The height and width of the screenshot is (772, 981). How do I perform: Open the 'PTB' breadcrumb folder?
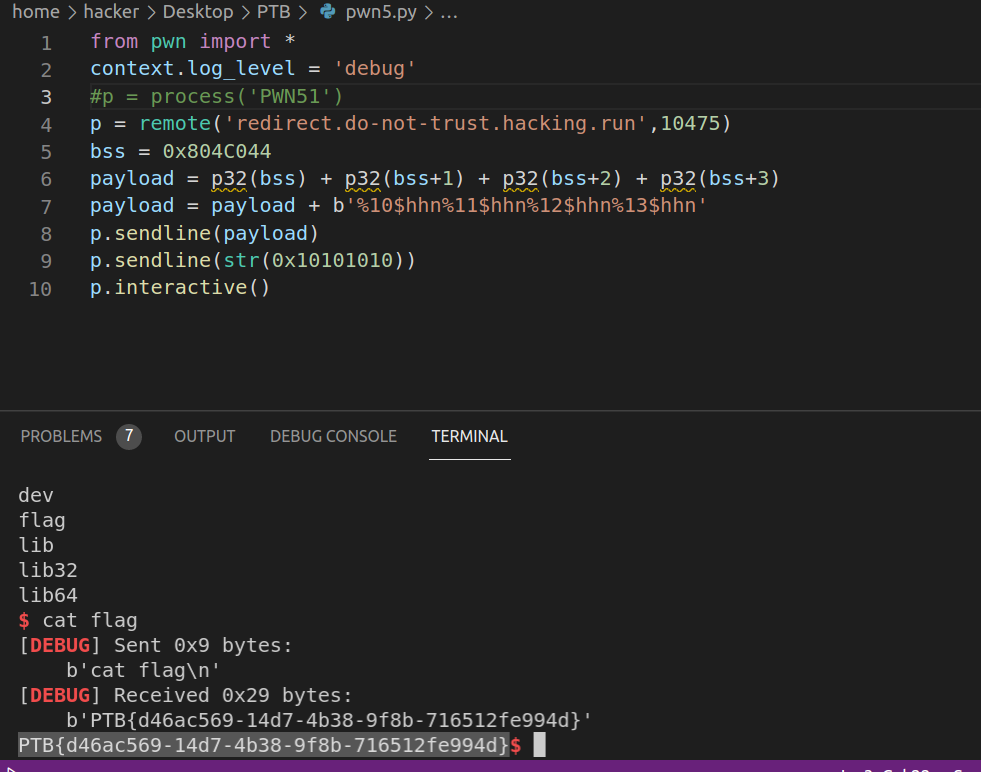tap(273, 12)
